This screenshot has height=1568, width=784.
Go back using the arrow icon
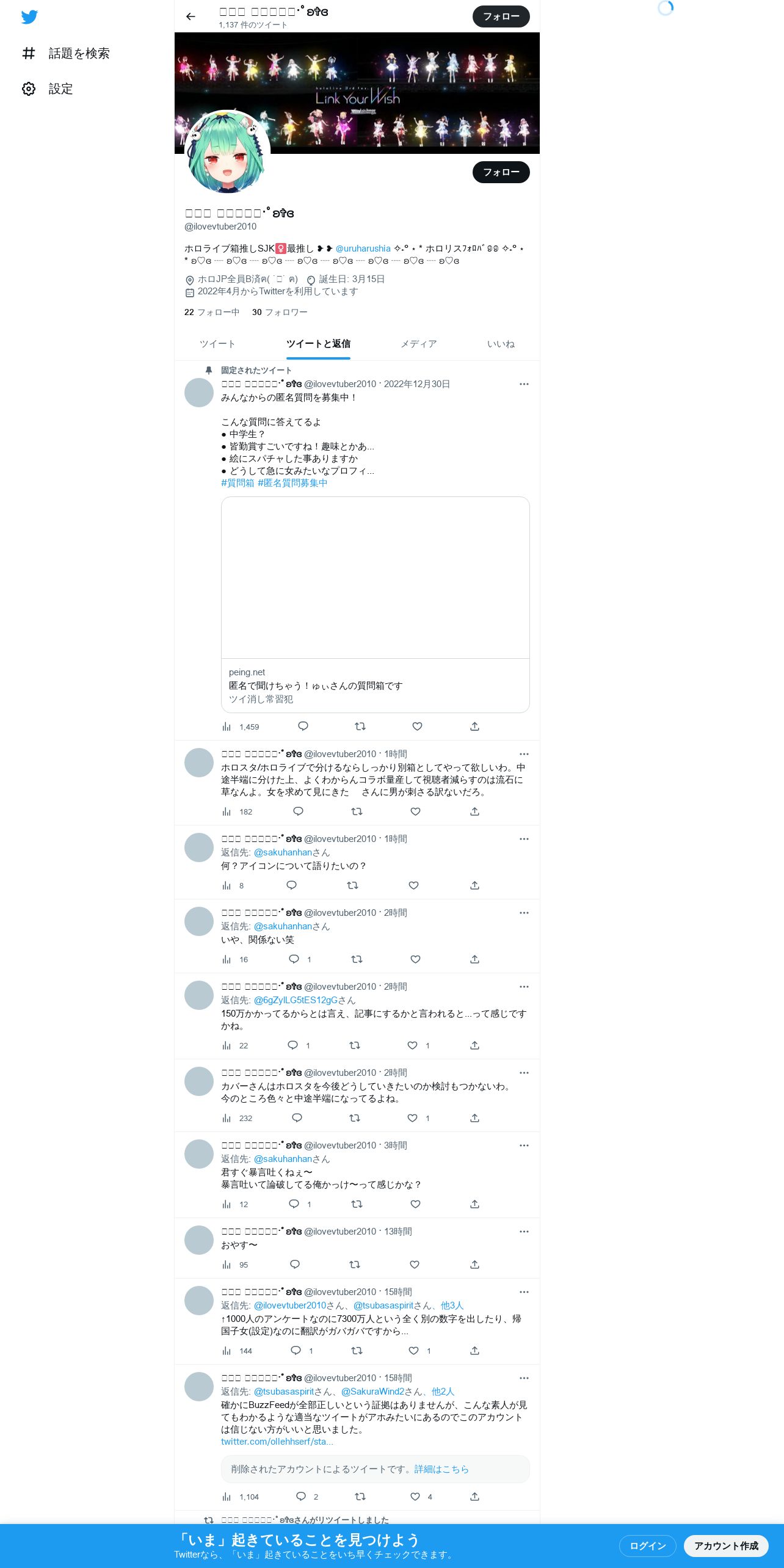pos(191,16)
